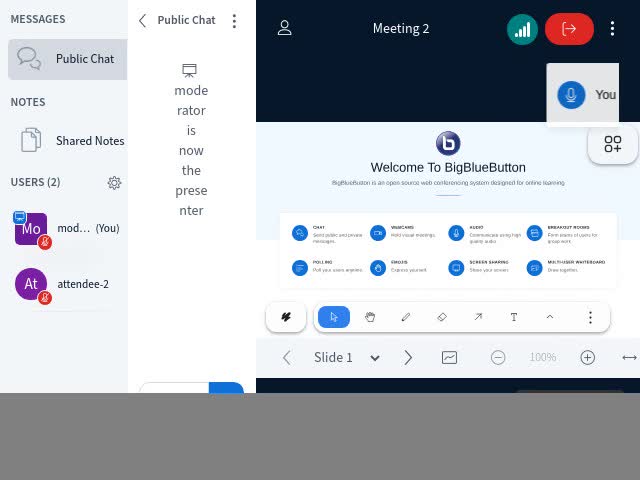The width and height of the screenshot is (640, 480).
Task: Zoom out the presentation
Action: coord(498,358)
